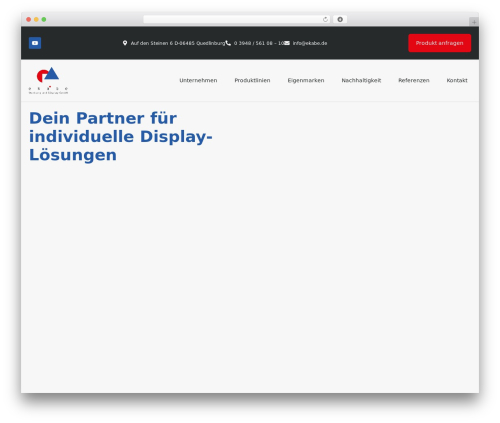
Task: Click the envelope email icon
Action: [x=287, y=43]
